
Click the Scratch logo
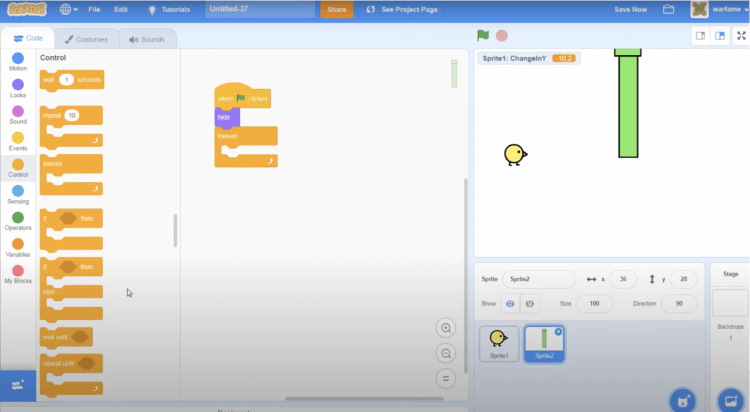27,9
